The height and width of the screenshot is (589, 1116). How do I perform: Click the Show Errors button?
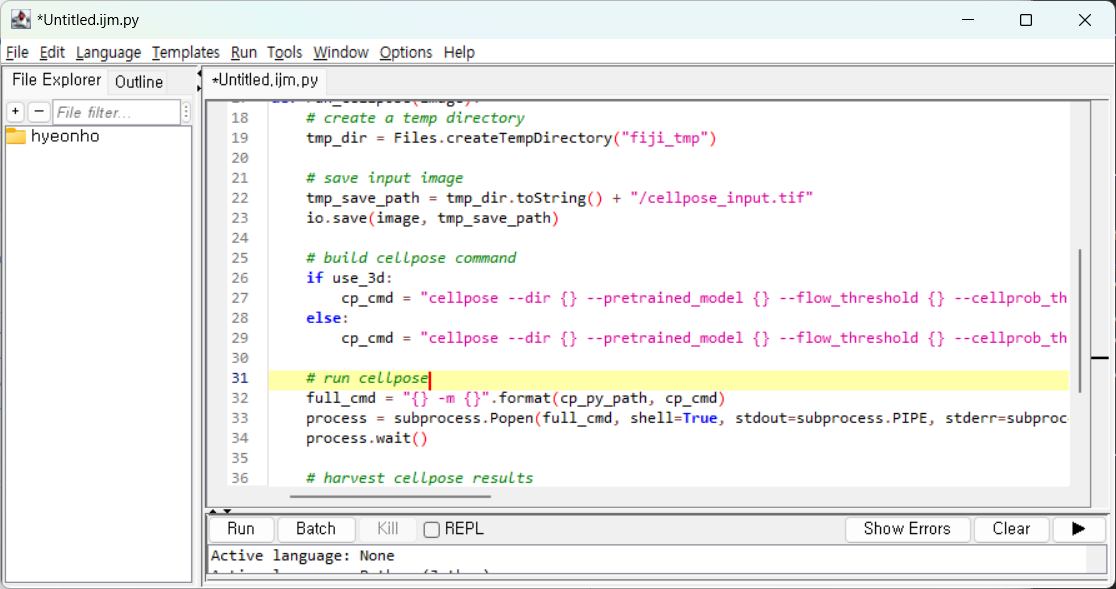pyautogui.click(x=907, y=529)
